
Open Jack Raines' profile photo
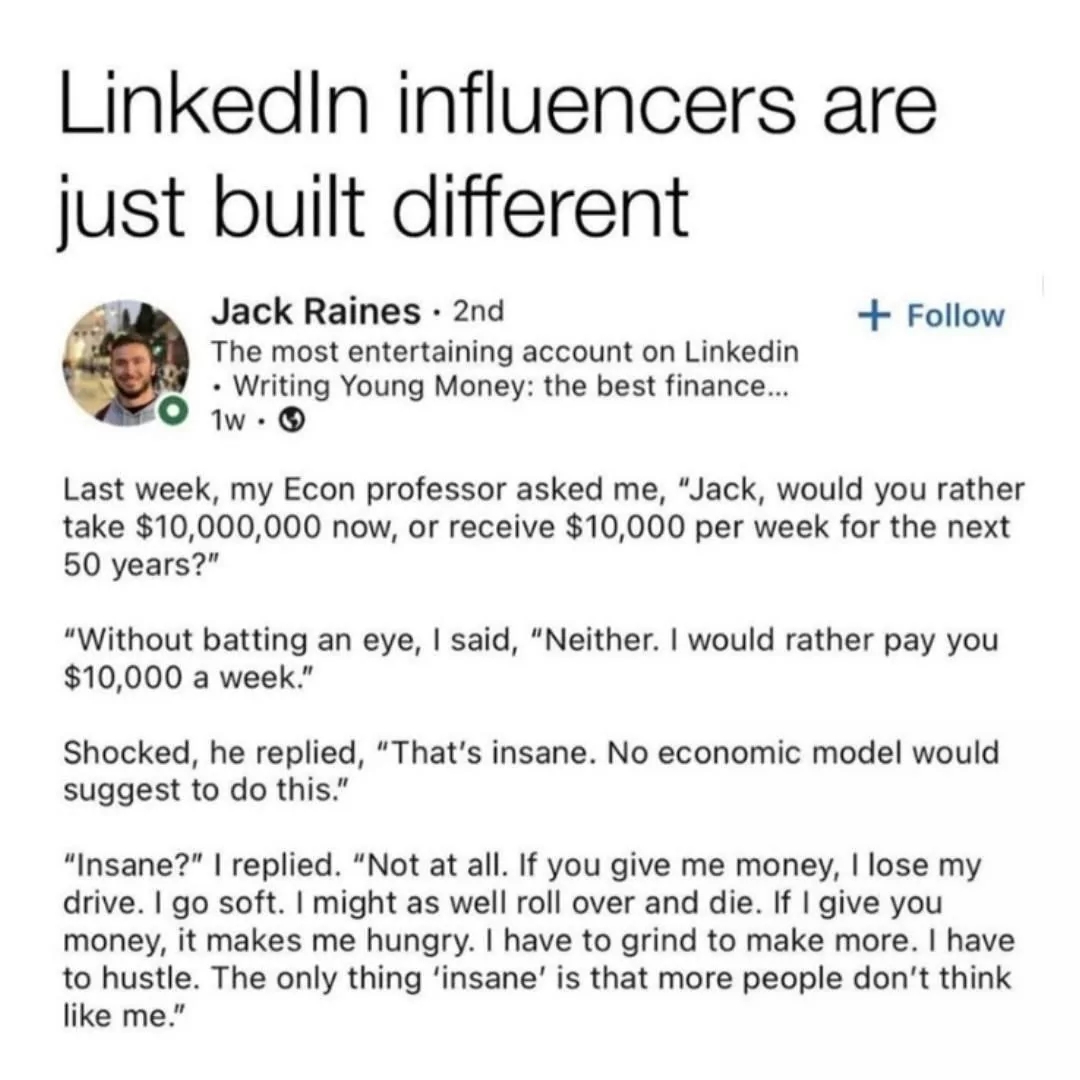tap(125, 362)
